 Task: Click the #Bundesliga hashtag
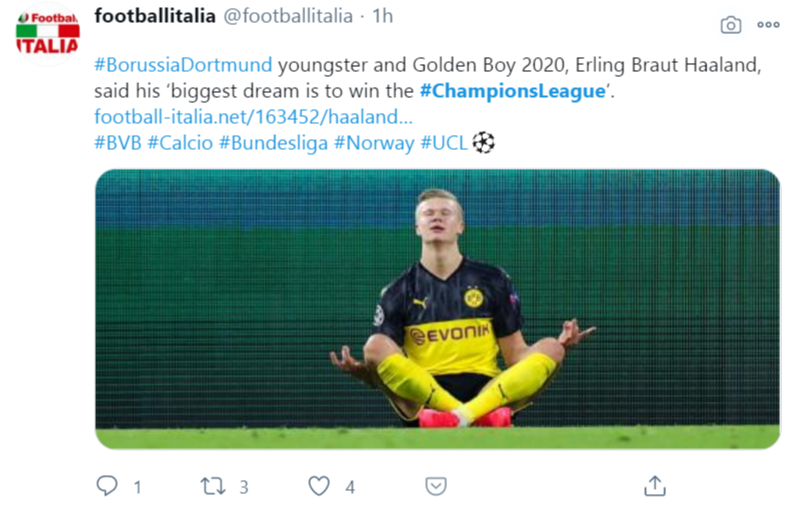(x=273, y=143)
